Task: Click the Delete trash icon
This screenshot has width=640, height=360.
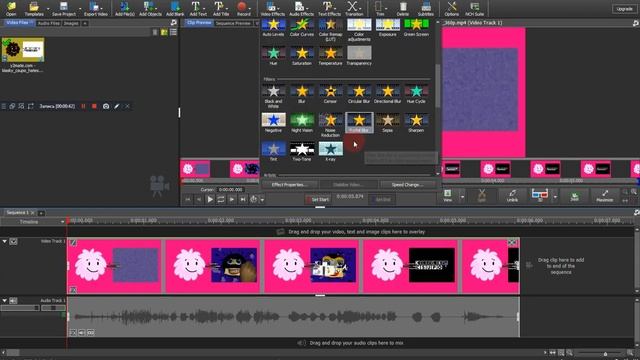Action: coord(403,8)
